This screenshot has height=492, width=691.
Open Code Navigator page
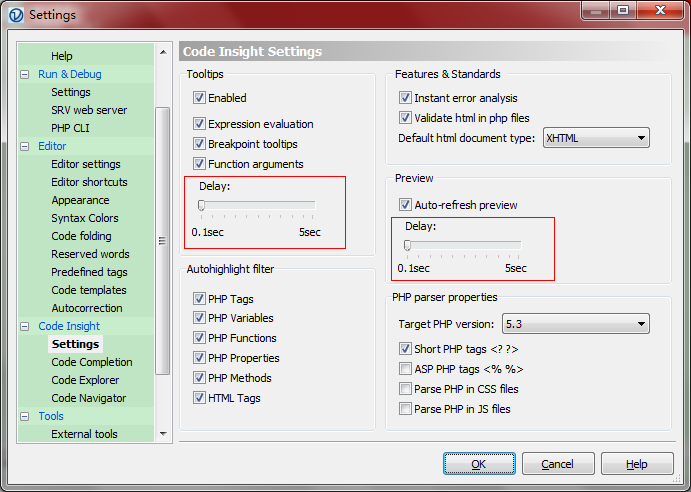(89, 398)
